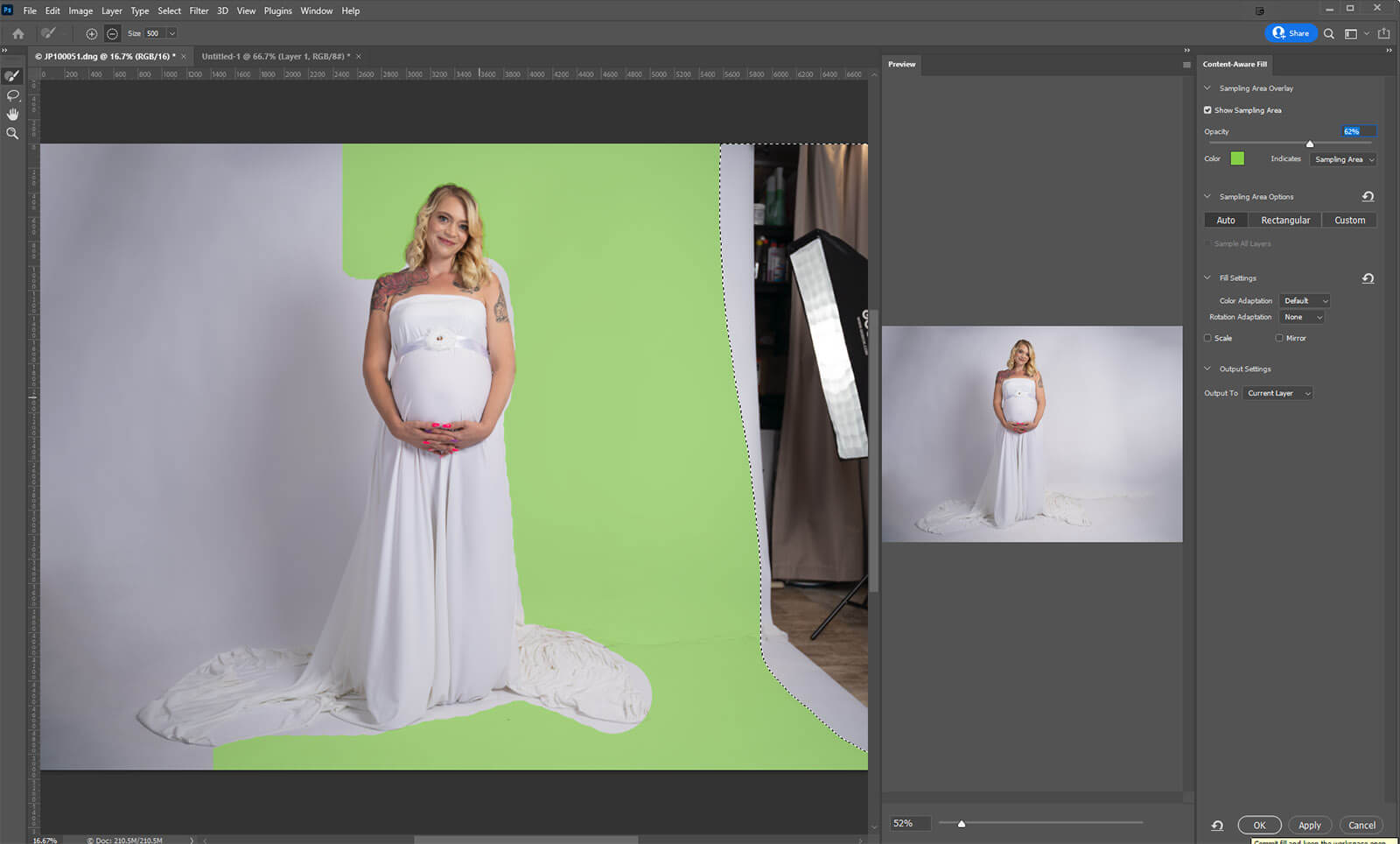This screenshot has height=844, width=1400.
Task: Click the subtract-from-sampling-area minus icon
Action: click(x=112, y=34)
